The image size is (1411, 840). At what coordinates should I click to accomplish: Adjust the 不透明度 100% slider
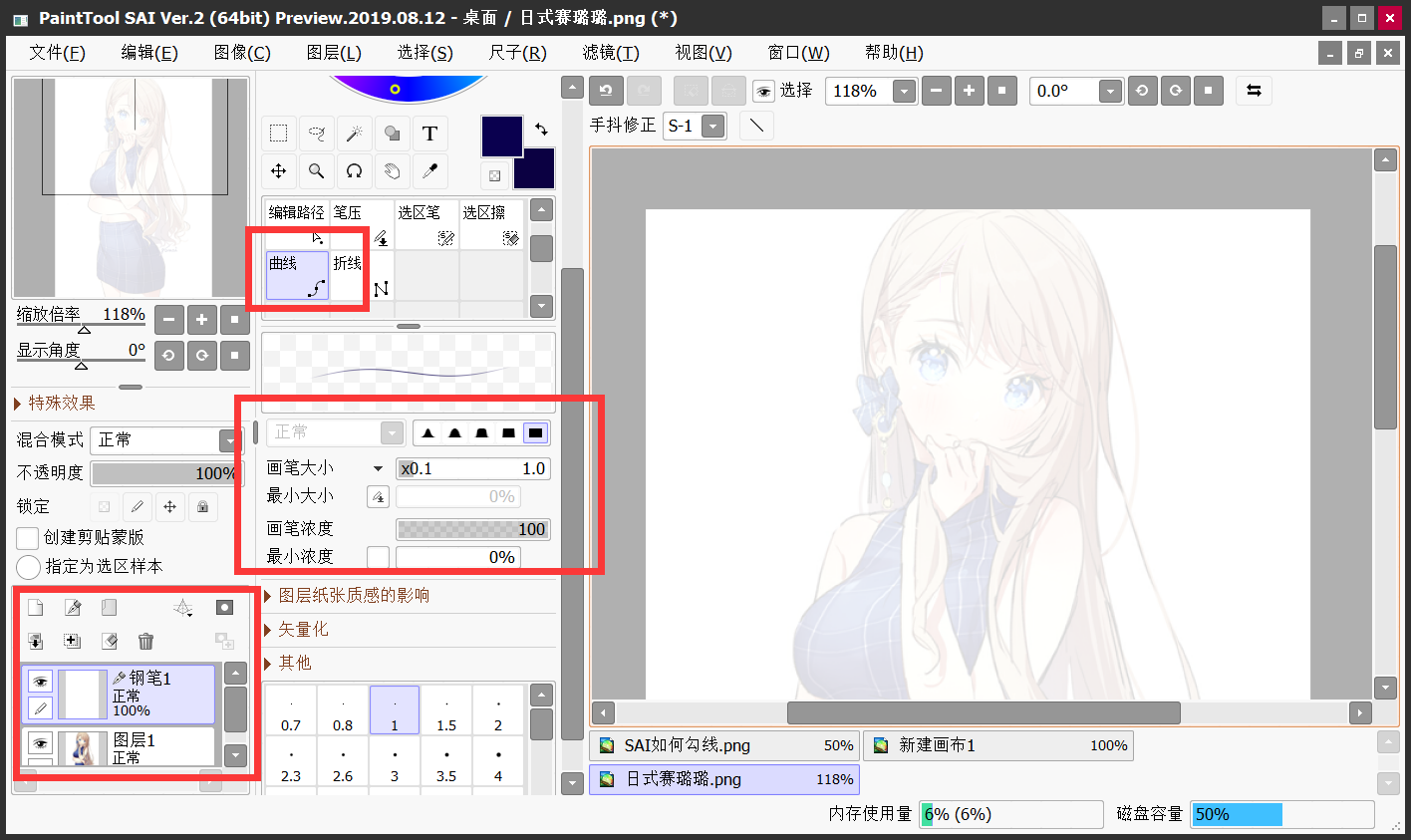click(x=165, y=473)
